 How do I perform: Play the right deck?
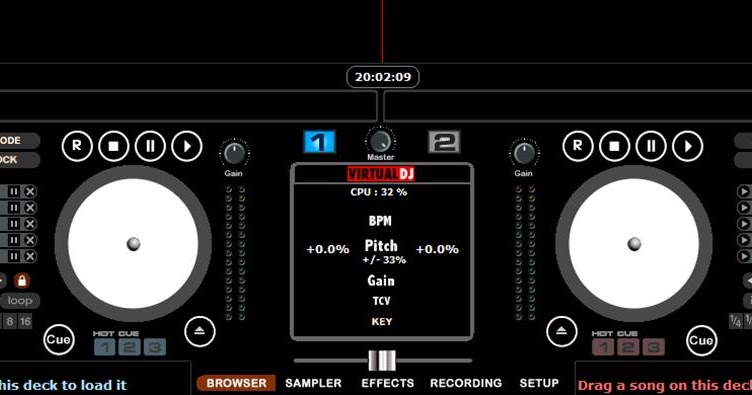point(687,146)
